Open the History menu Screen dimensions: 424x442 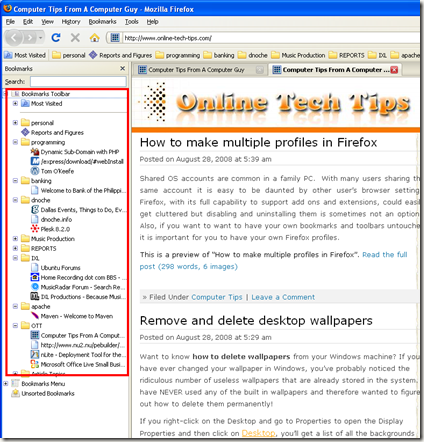click(x=71, y=22)
